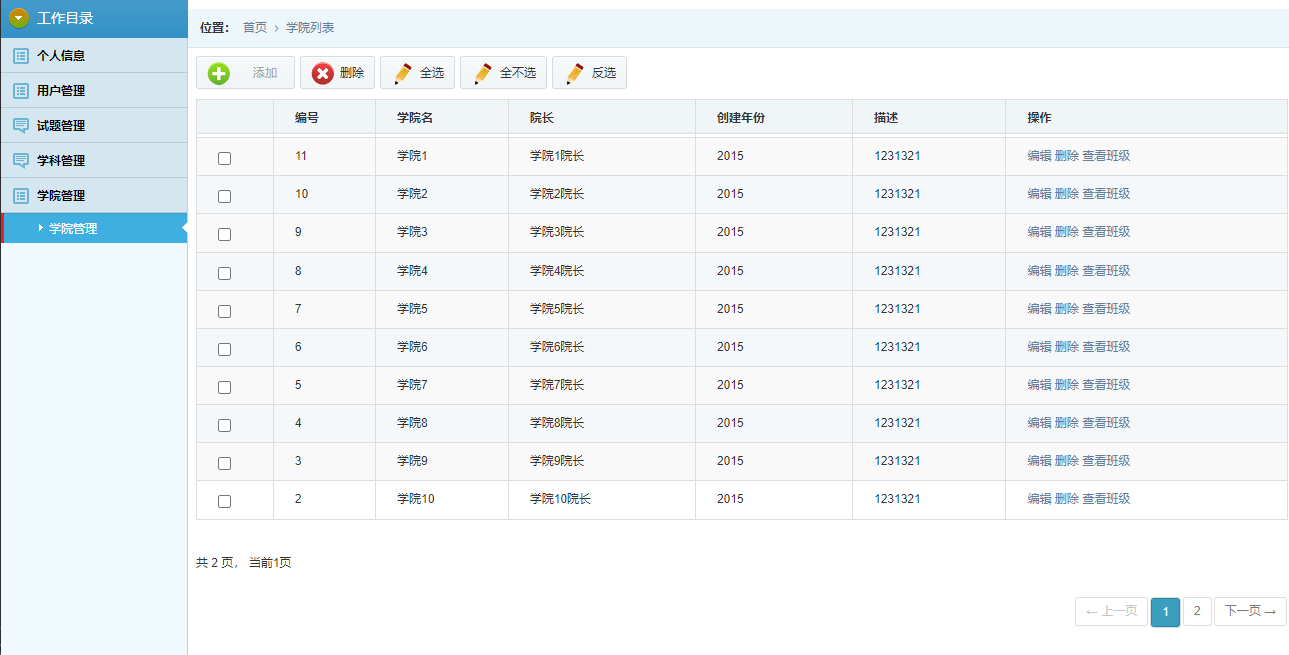Click page 1 pagination button

pyautogui.click(x=1165, y=612)
